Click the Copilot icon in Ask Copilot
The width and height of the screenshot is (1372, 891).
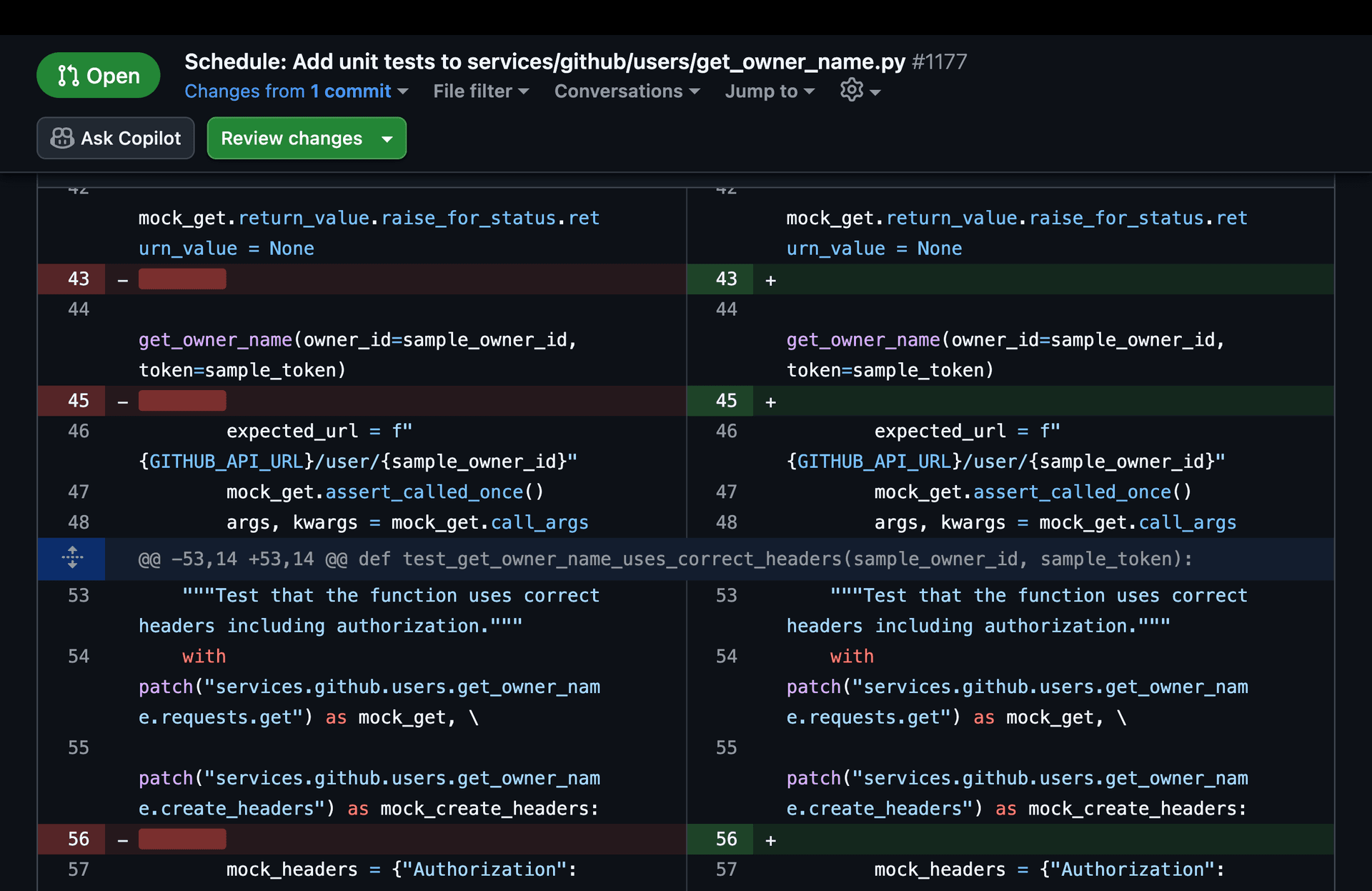tap(62, 138)
